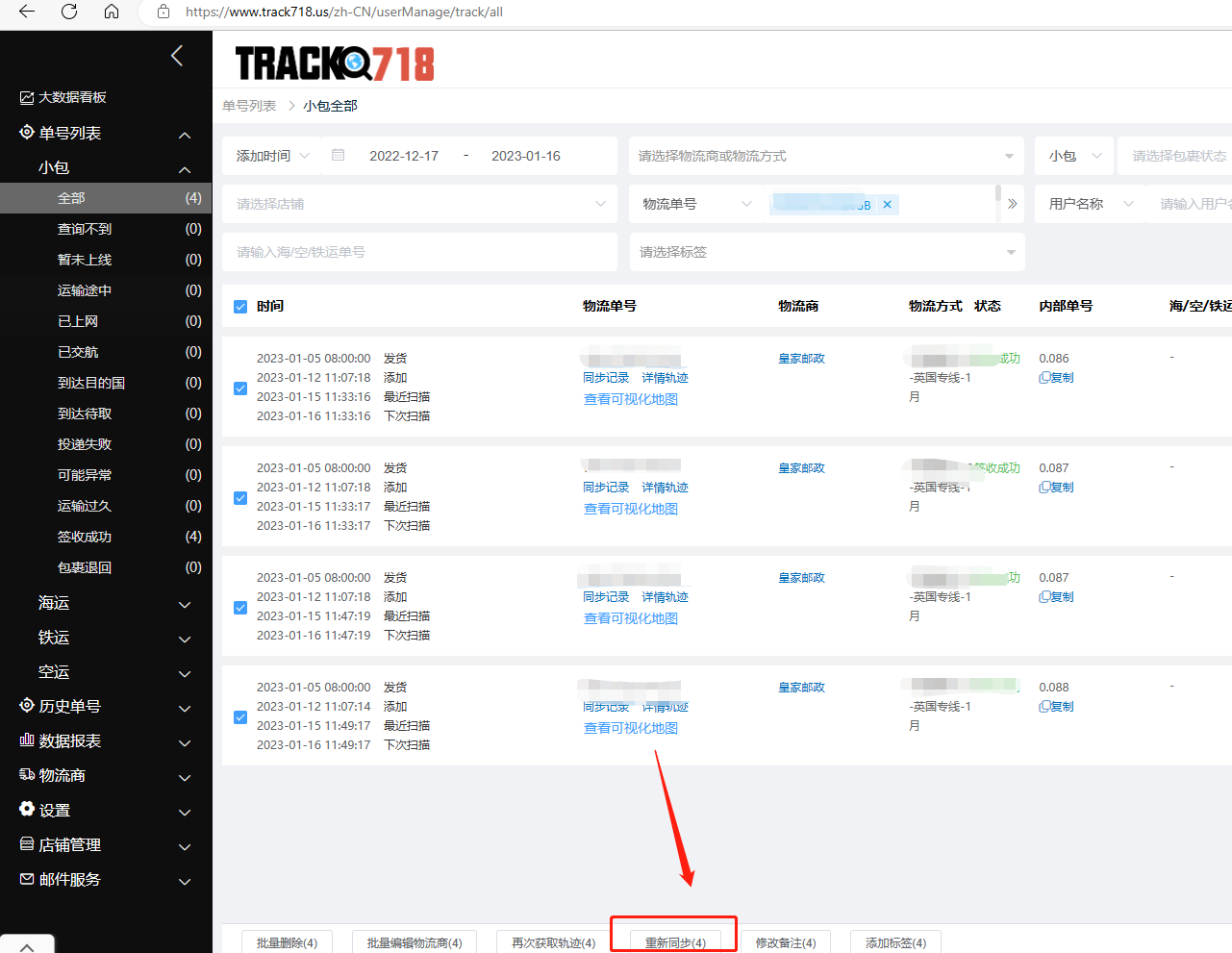Open the logistics provider selection dropdown

(x=827, y=156)
